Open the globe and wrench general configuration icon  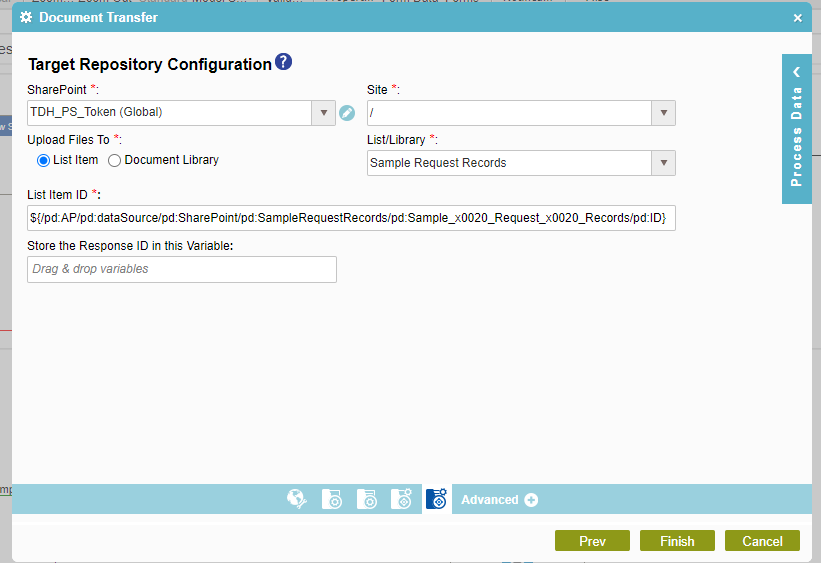[x=297, y=500]
